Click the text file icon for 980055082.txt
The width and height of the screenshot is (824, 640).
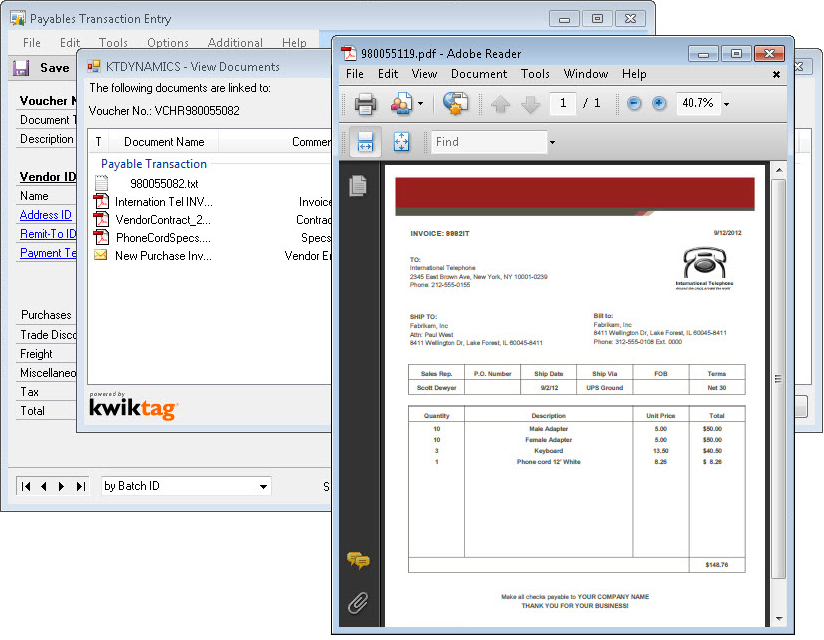tap(101, 183)
